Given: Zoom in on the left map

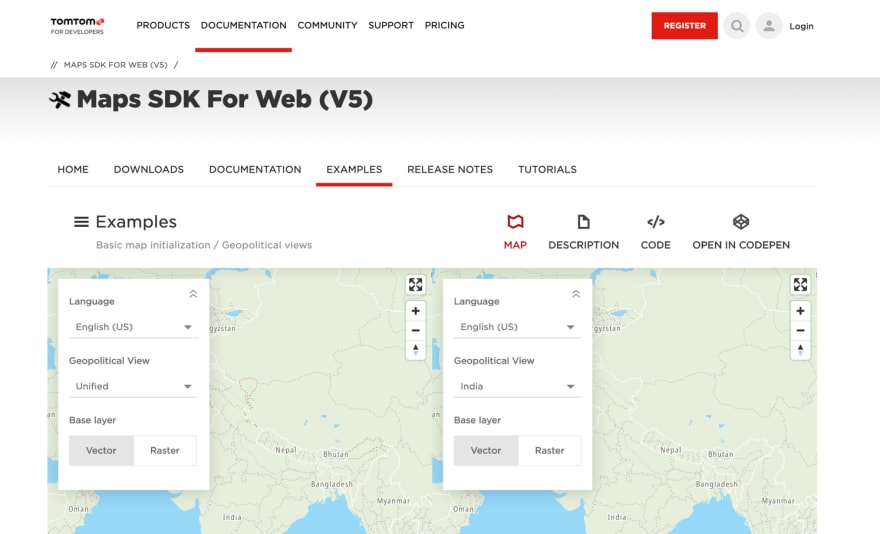Looking at the screenshot, I should (415, 311).
